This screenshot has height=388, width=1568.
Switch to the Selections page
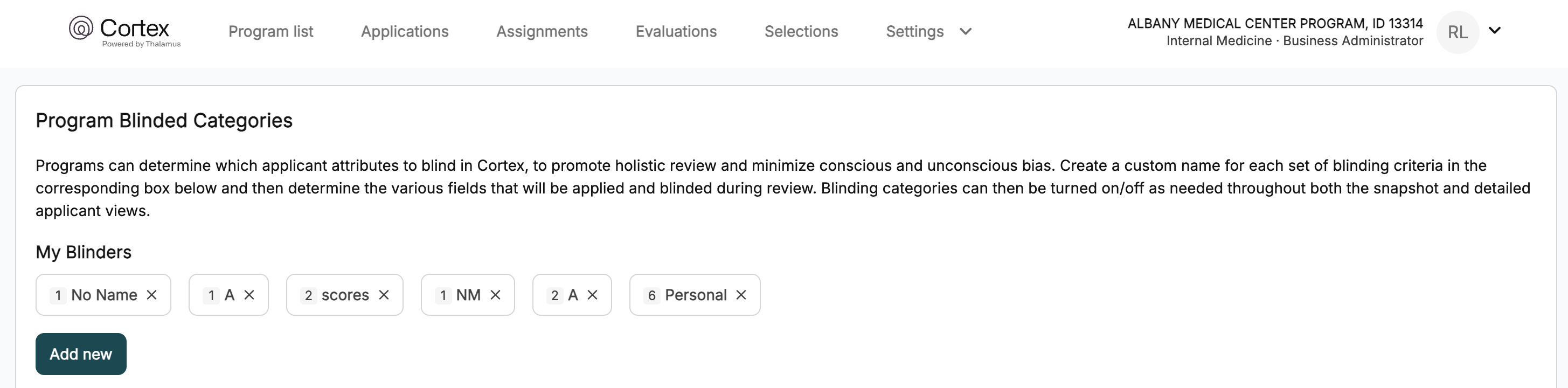click(801, 32)
